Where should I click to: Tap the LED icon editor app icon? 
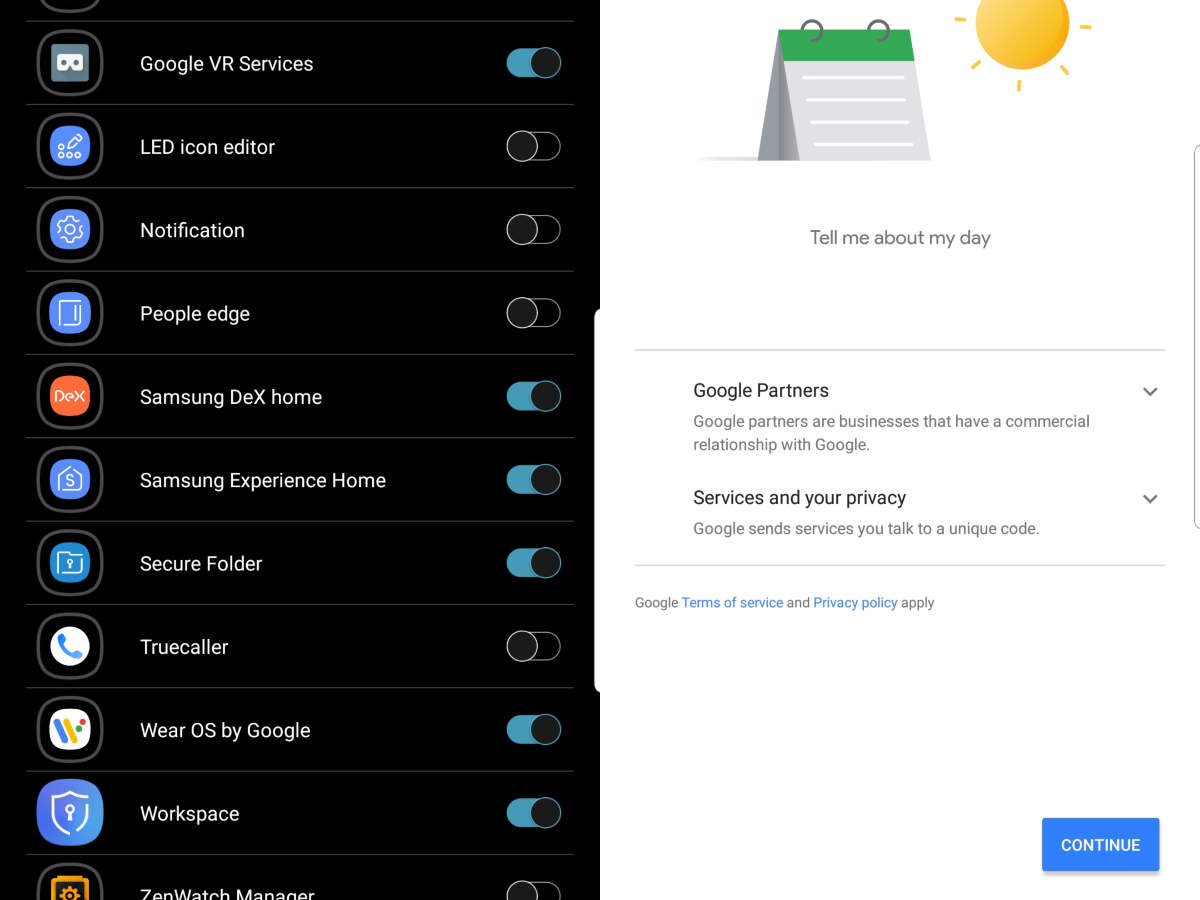(70, 147)
